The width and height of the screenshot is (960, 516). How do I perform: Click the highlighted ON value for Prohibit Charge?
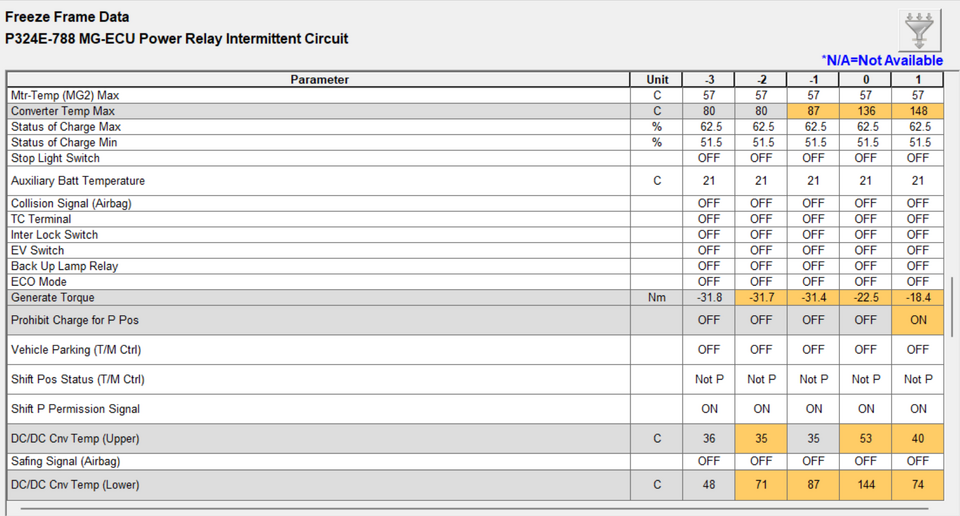[x=918, y=320]
